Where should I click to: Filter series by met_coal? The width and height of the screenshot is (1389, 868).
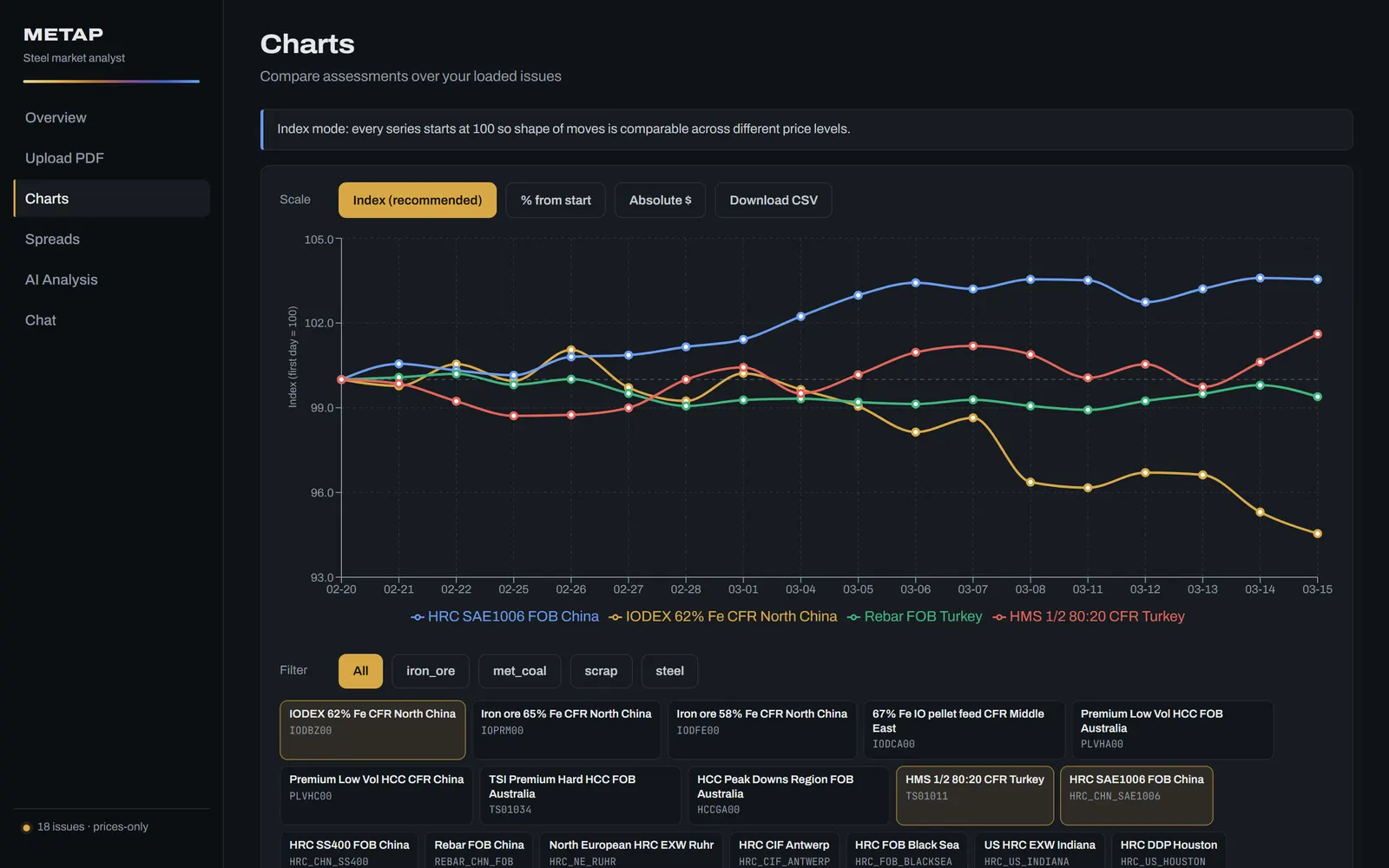click(x=519, y=671)
